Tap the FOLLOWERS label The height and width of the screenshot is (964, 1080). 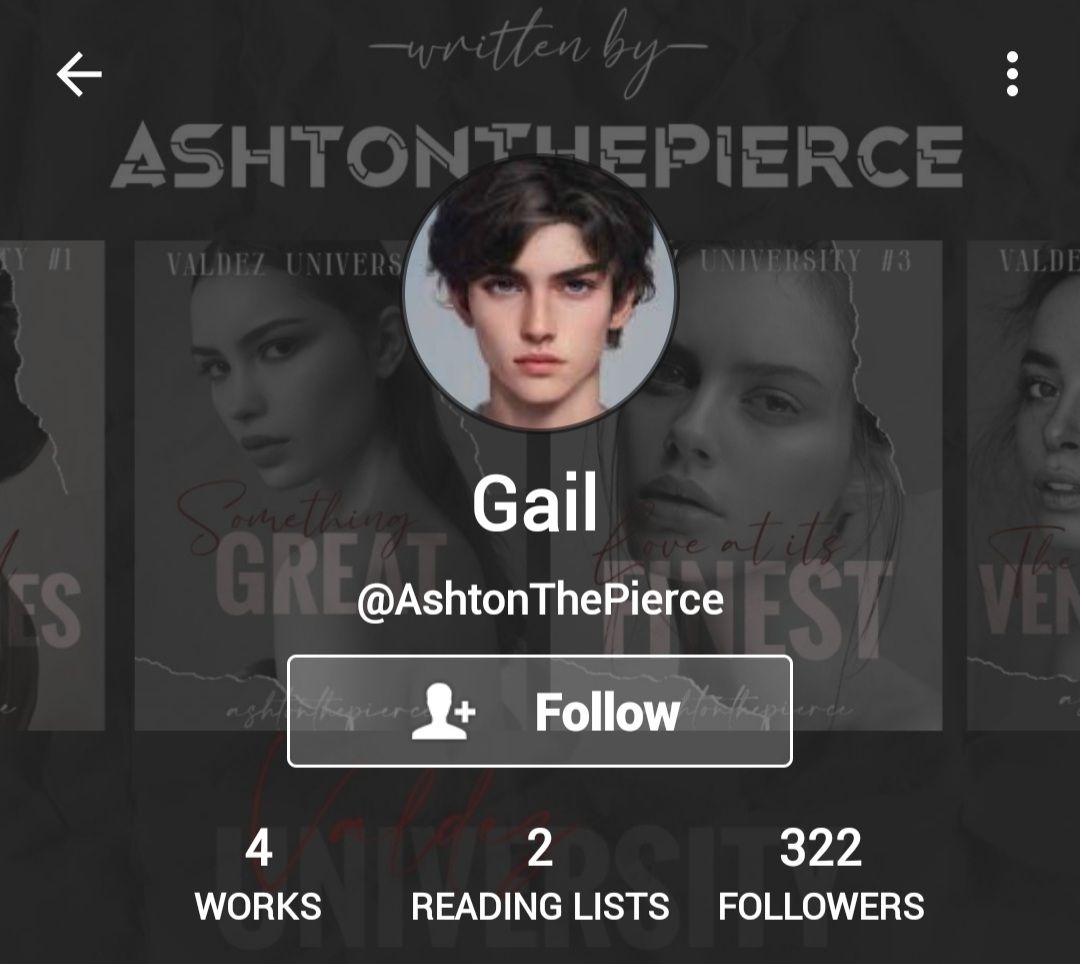pos(821,906)
